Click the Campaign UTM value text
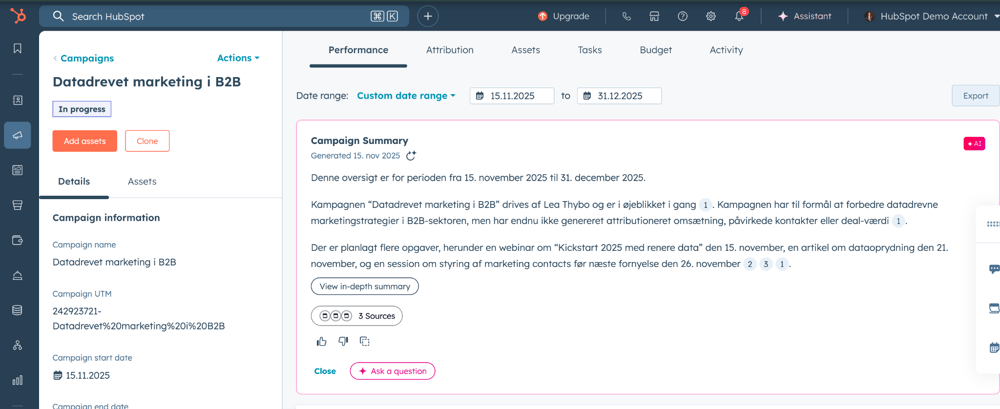 (139, 318)
